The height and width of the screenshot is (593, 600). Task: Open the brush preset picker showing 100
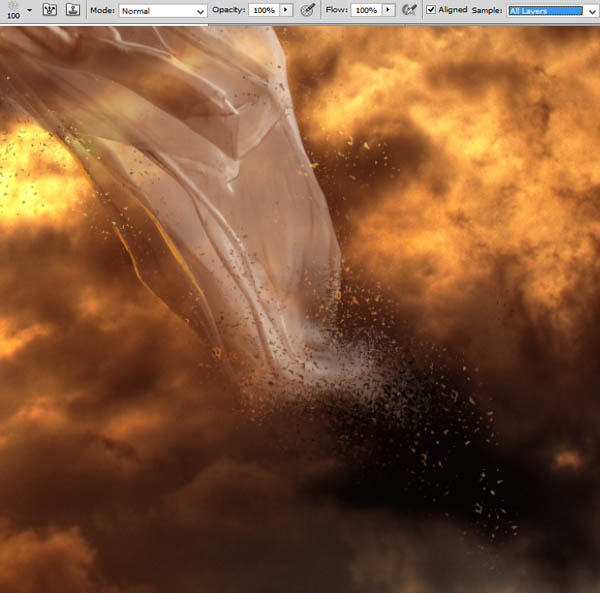tap(13, 10)
